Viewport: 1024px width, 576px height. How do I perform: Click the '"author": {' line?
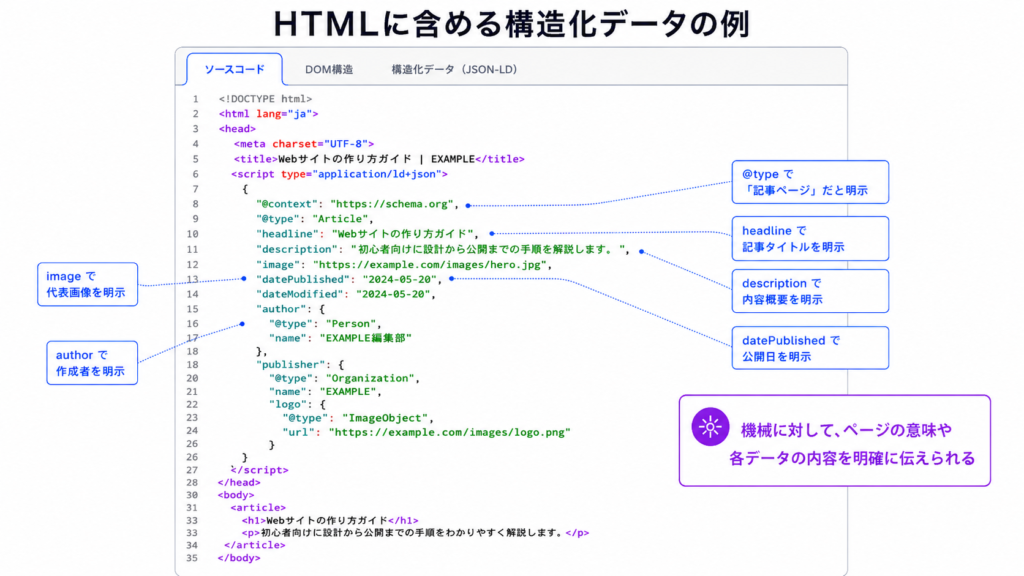click(x=290, y=309)
